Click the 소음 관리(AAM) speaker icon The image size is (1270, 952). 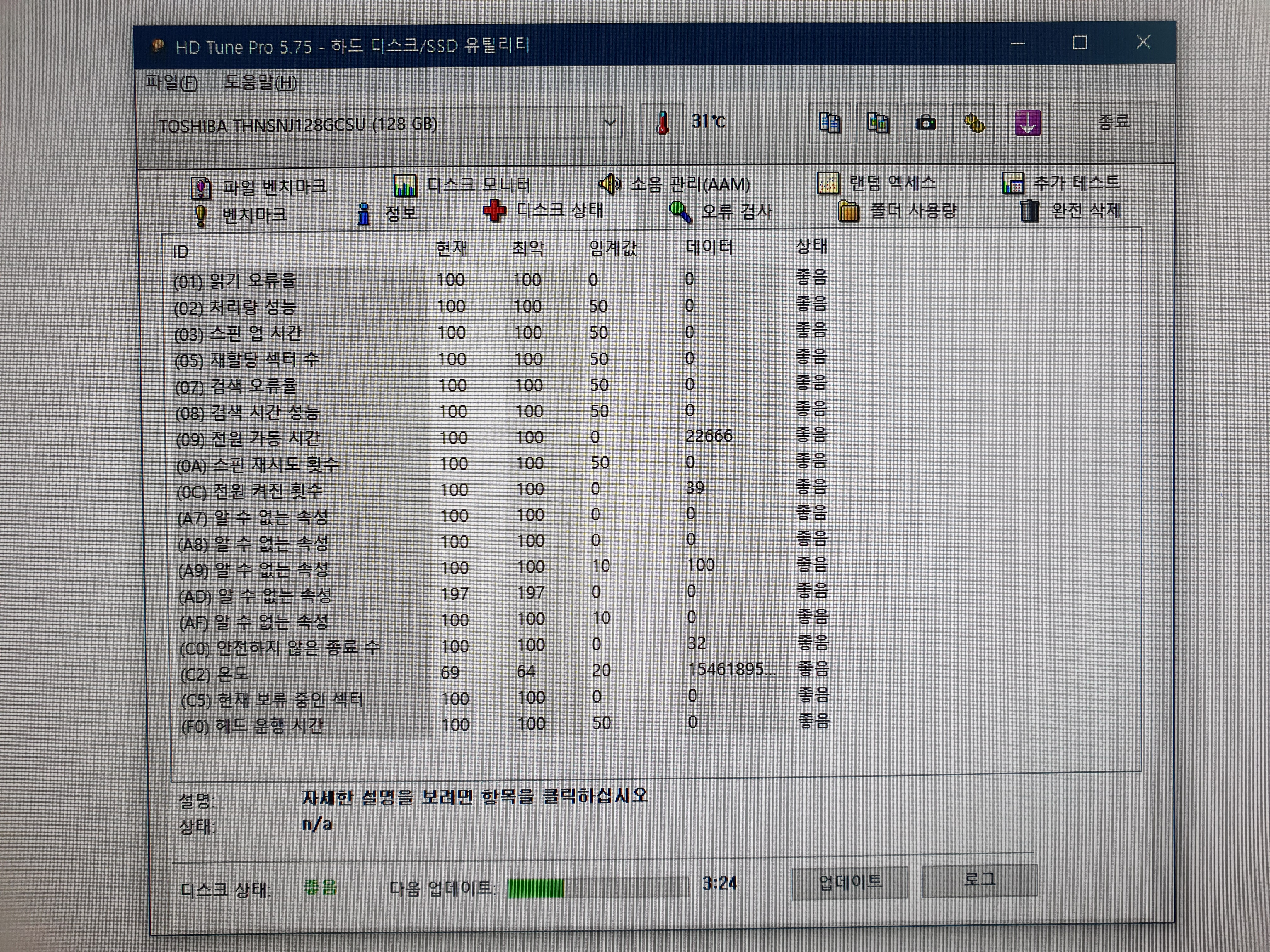(x=610, y=184)
